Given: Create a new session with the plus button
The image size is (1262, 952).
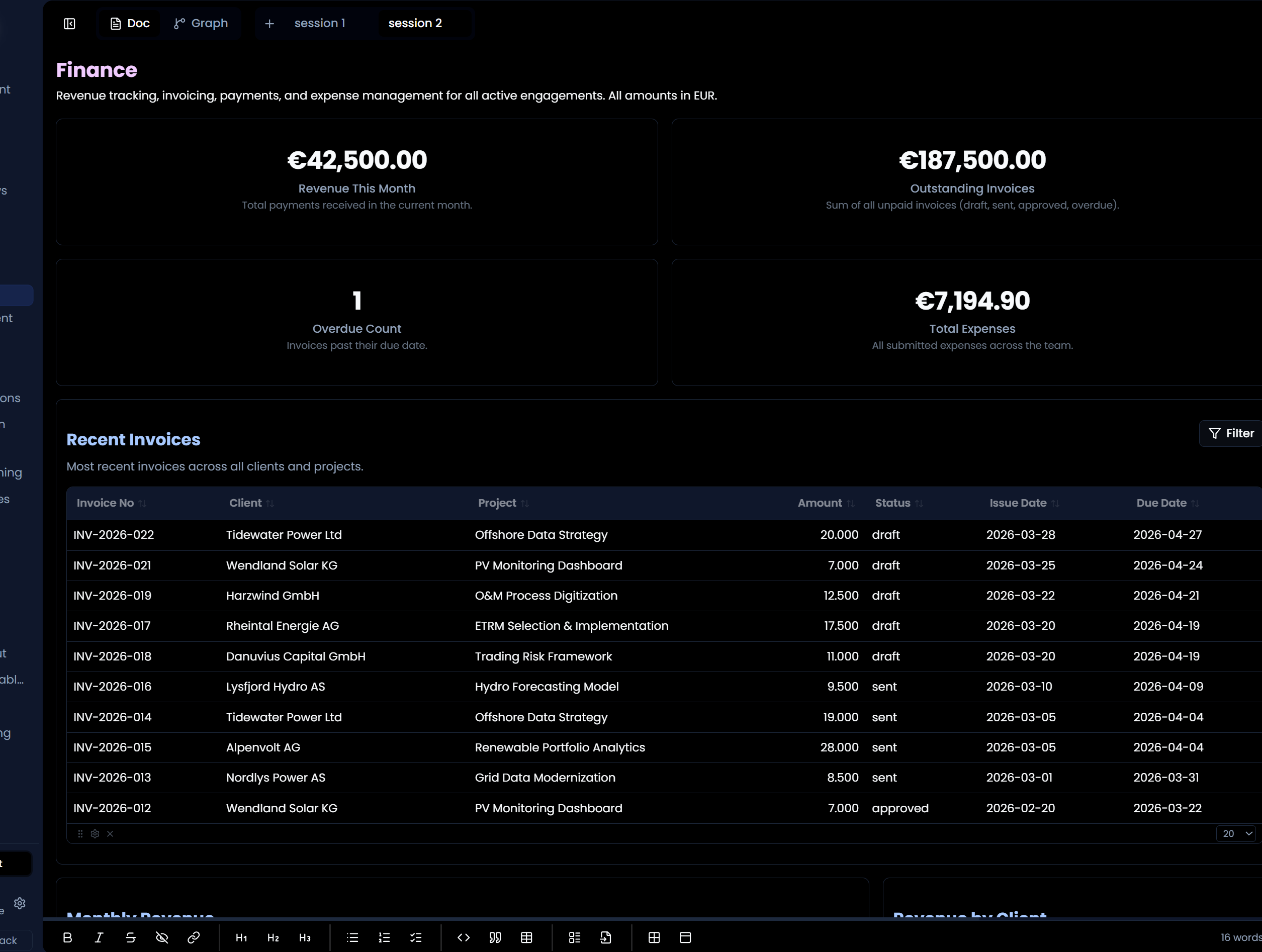Looking at the screenshot, I should 268,24.
